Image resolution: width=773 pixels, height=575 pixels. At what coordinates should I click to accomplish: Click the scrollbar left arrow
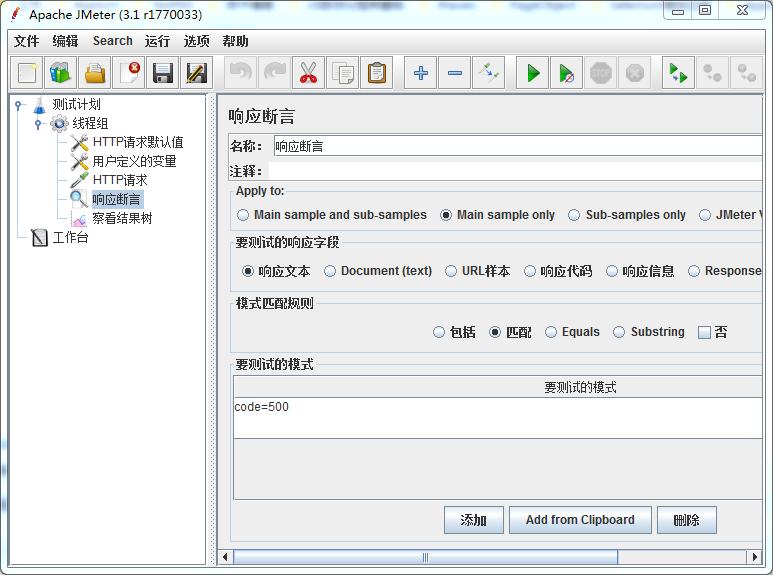225,557
